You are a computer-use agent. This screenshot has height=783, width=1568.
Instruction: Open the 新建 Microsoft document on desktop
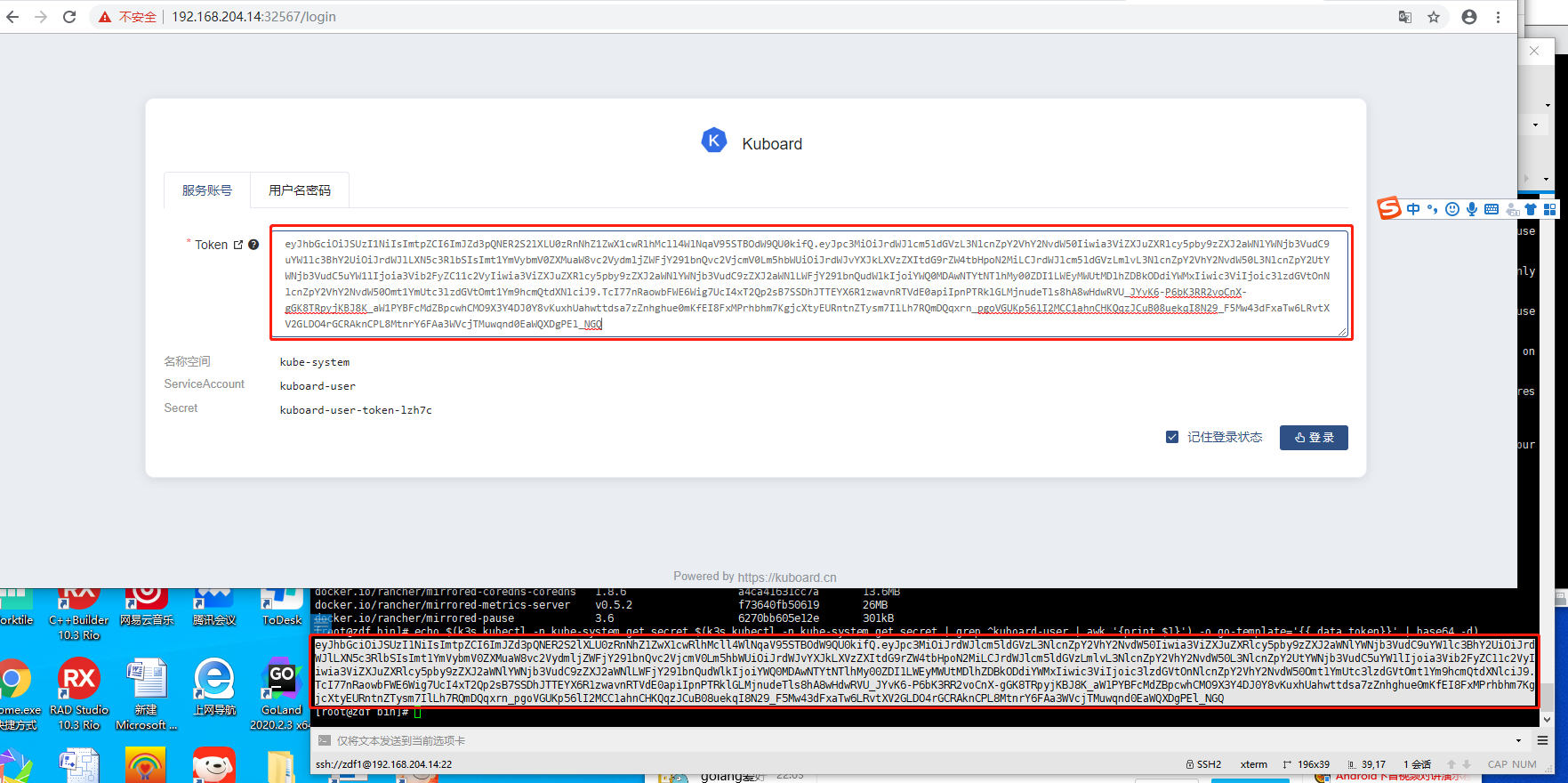point(146,694)
